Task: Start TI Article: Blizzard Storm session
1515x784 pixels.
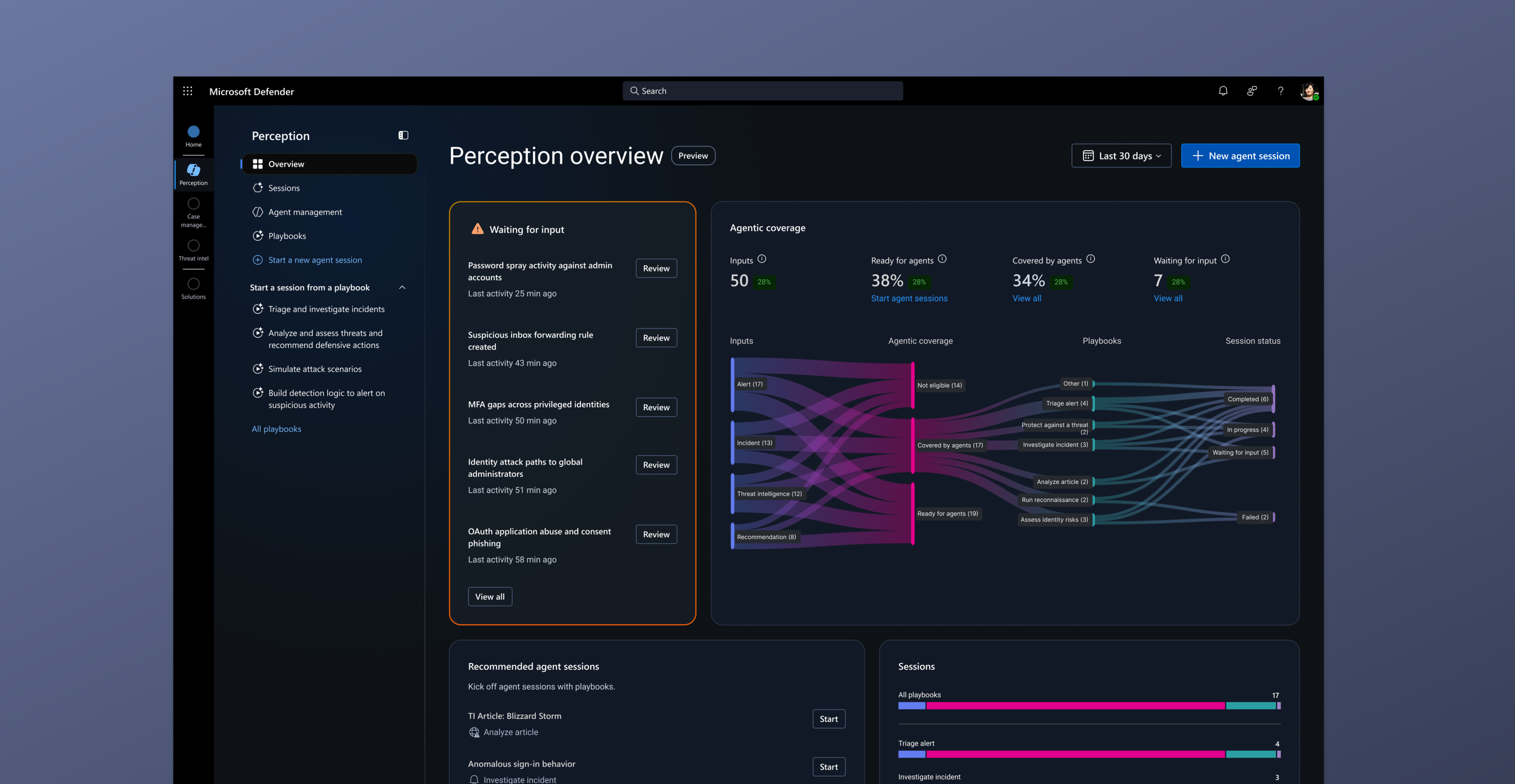Action: 828,719
